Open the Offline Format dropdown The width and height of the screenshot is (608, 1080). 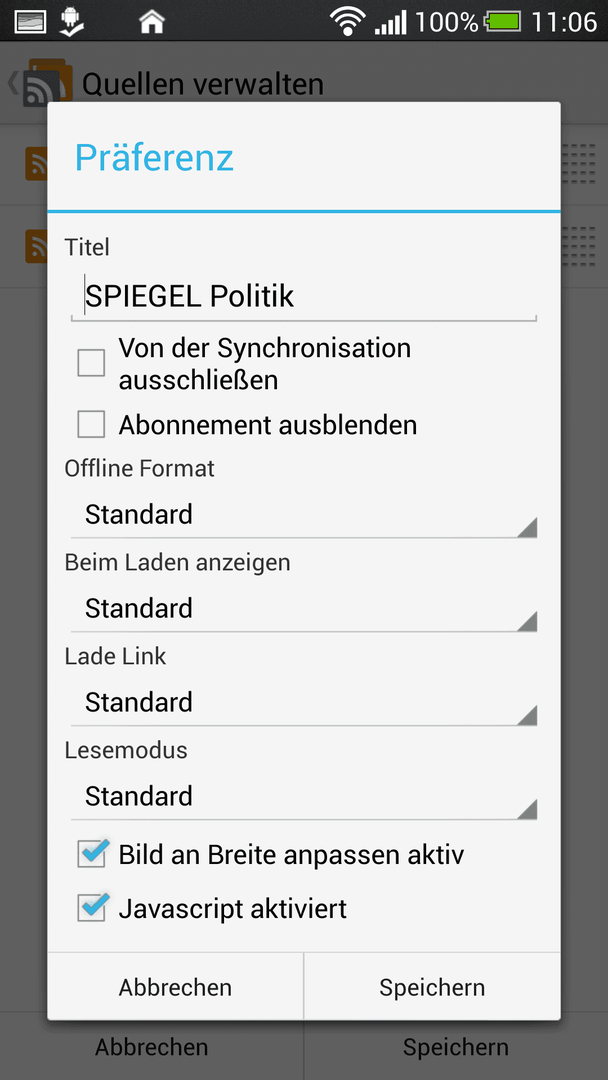tap(304, 515)
